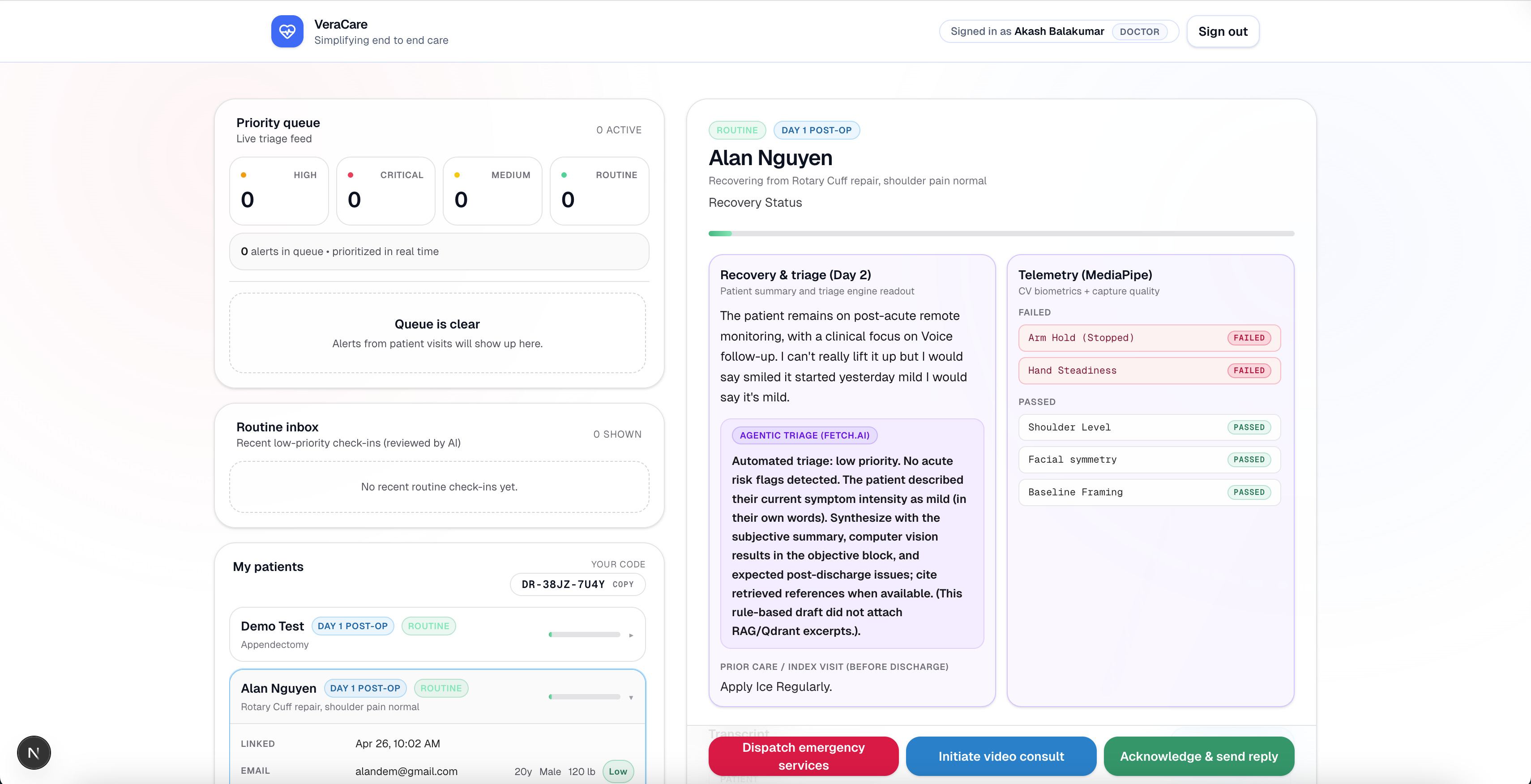Click the Recovery Status progress bar
The image size is (1531, 784).
[1001, 234]
